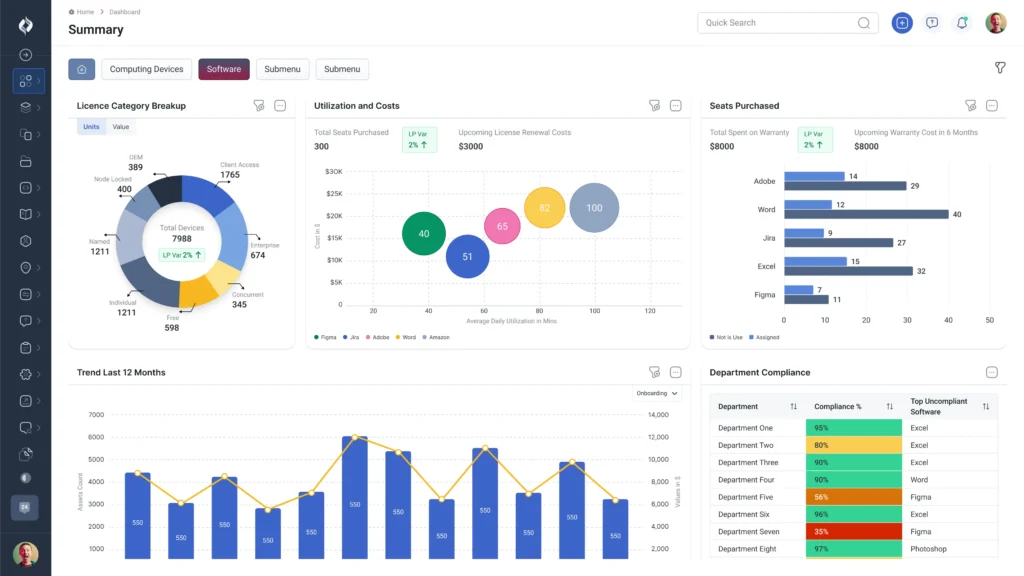The image size is (1024, 576).
Task: Sort table by Compliance % column
Action: click(889, 407)
